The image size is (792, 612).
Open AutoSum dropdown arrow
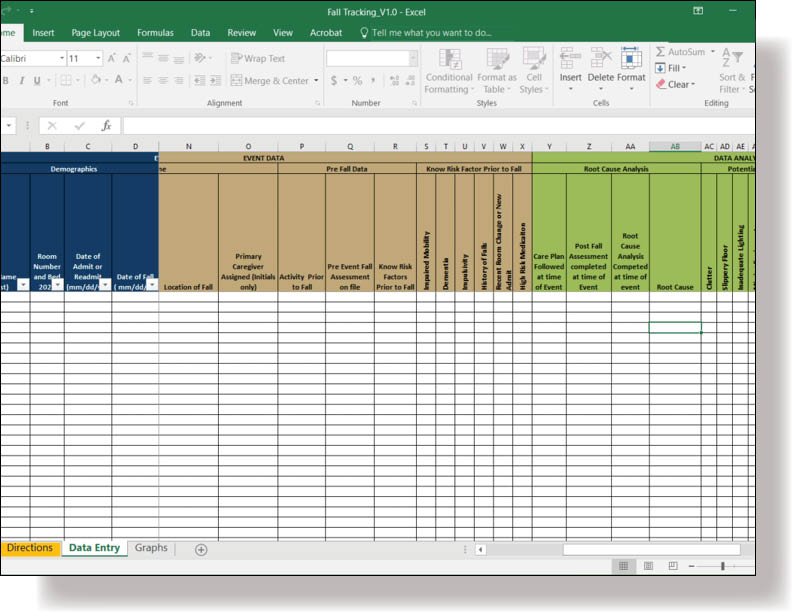713,52
